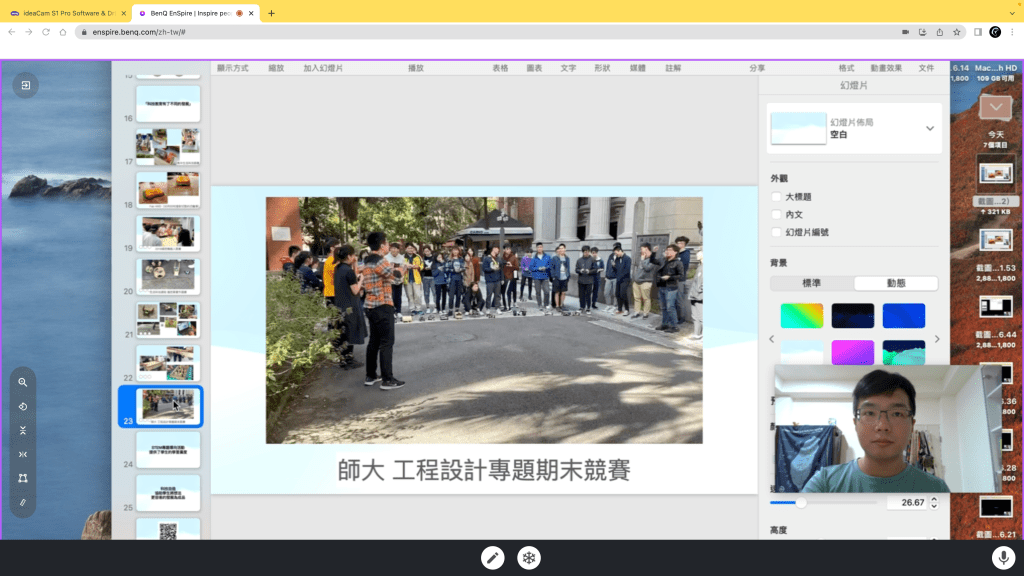
Task: Select the 標準 background tab
Action: coord(812,283)
